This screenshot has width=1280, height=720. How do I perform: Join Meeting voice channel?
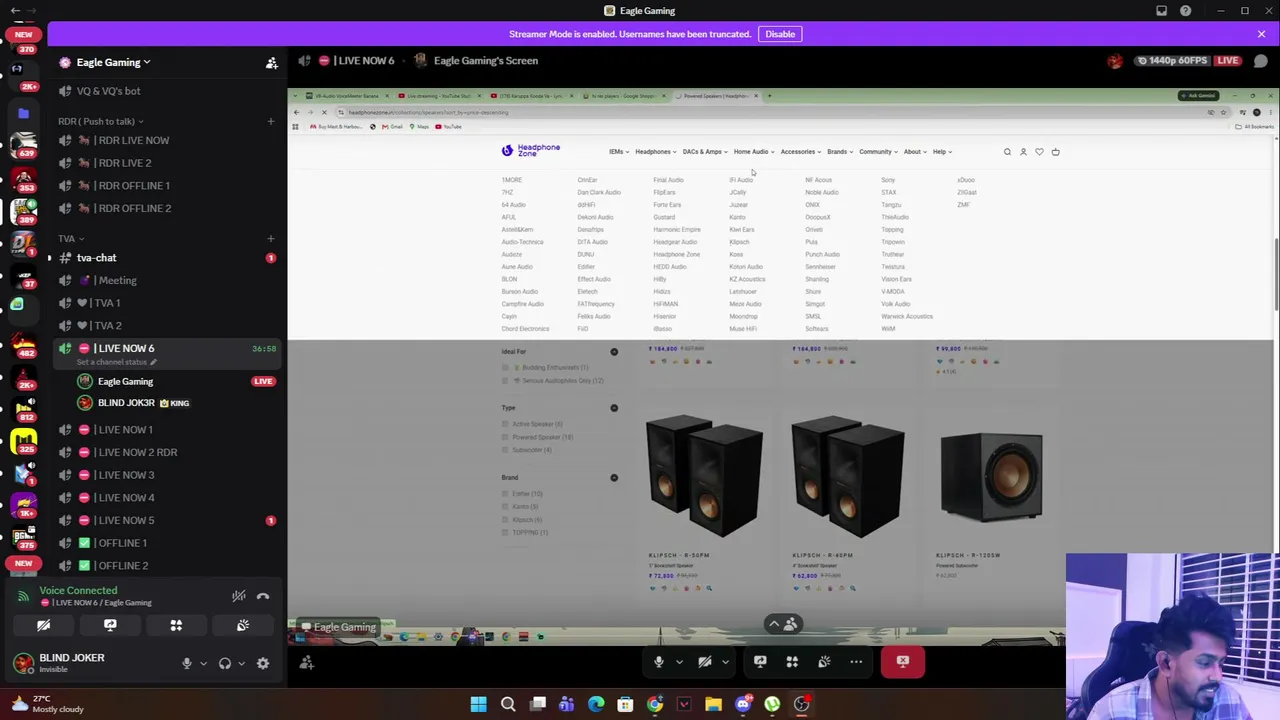[x=167, y=280]
